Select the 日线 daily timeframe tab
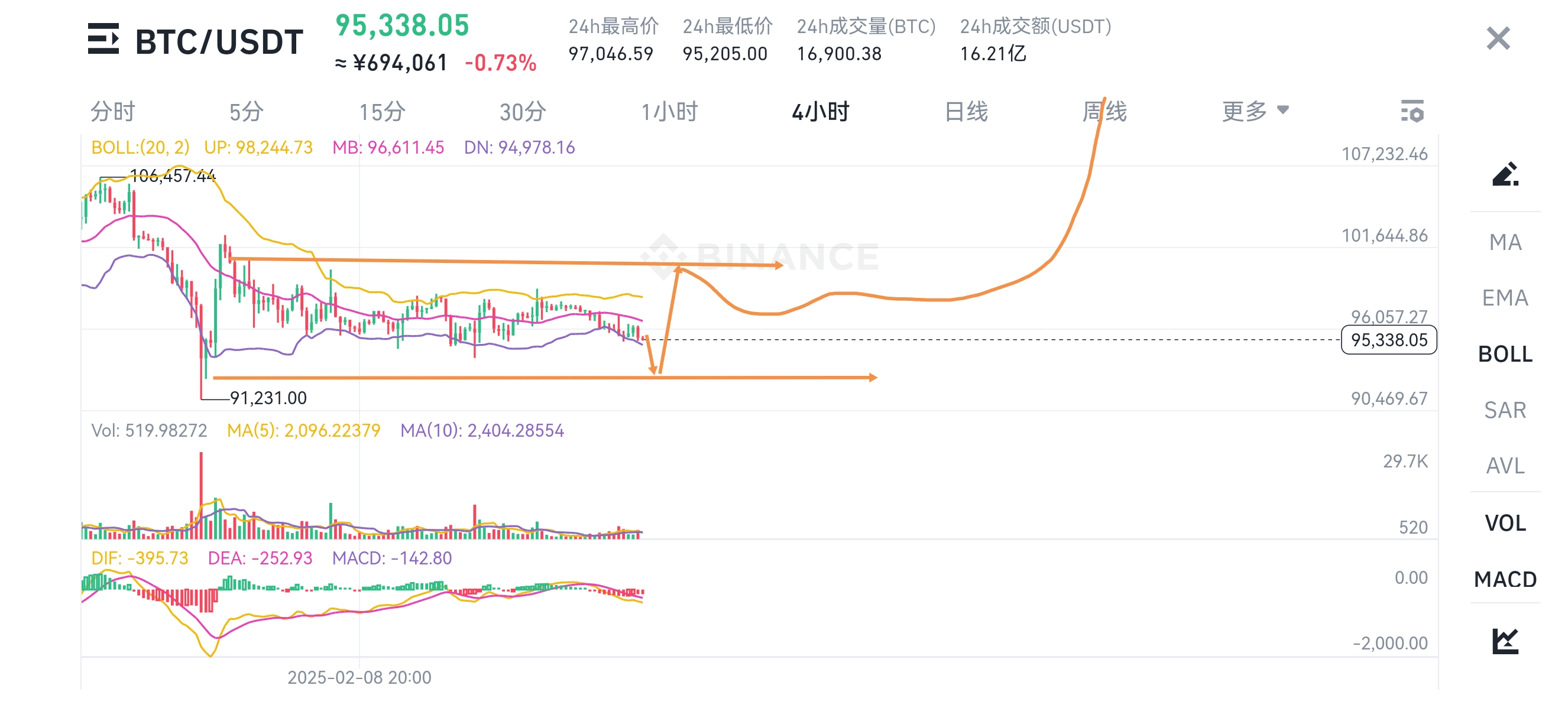Screen dimensions: 1568x708 tap(966, 112)
